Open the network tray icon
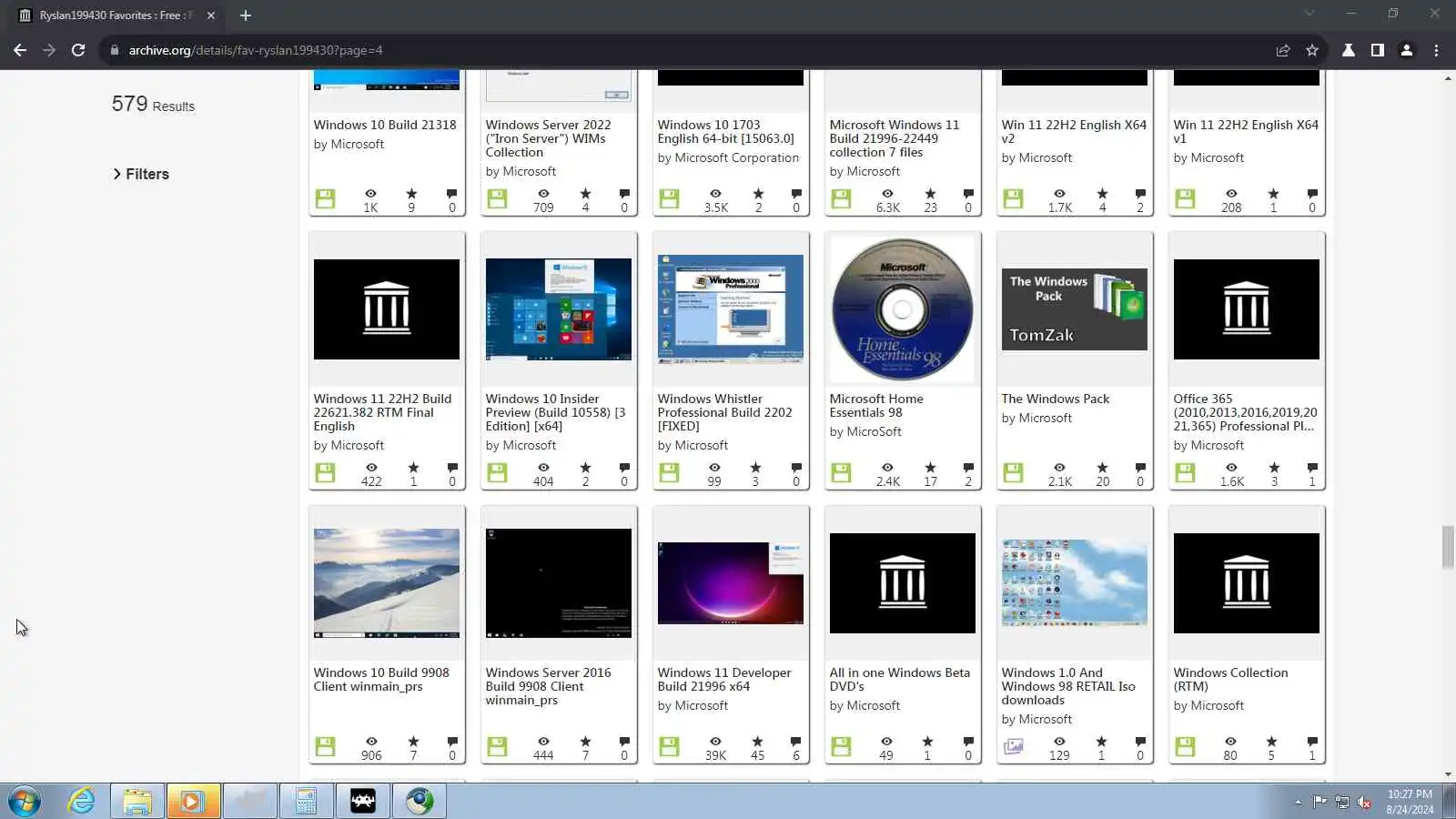Screen dimensions: 1456x819 [1342, 802]
